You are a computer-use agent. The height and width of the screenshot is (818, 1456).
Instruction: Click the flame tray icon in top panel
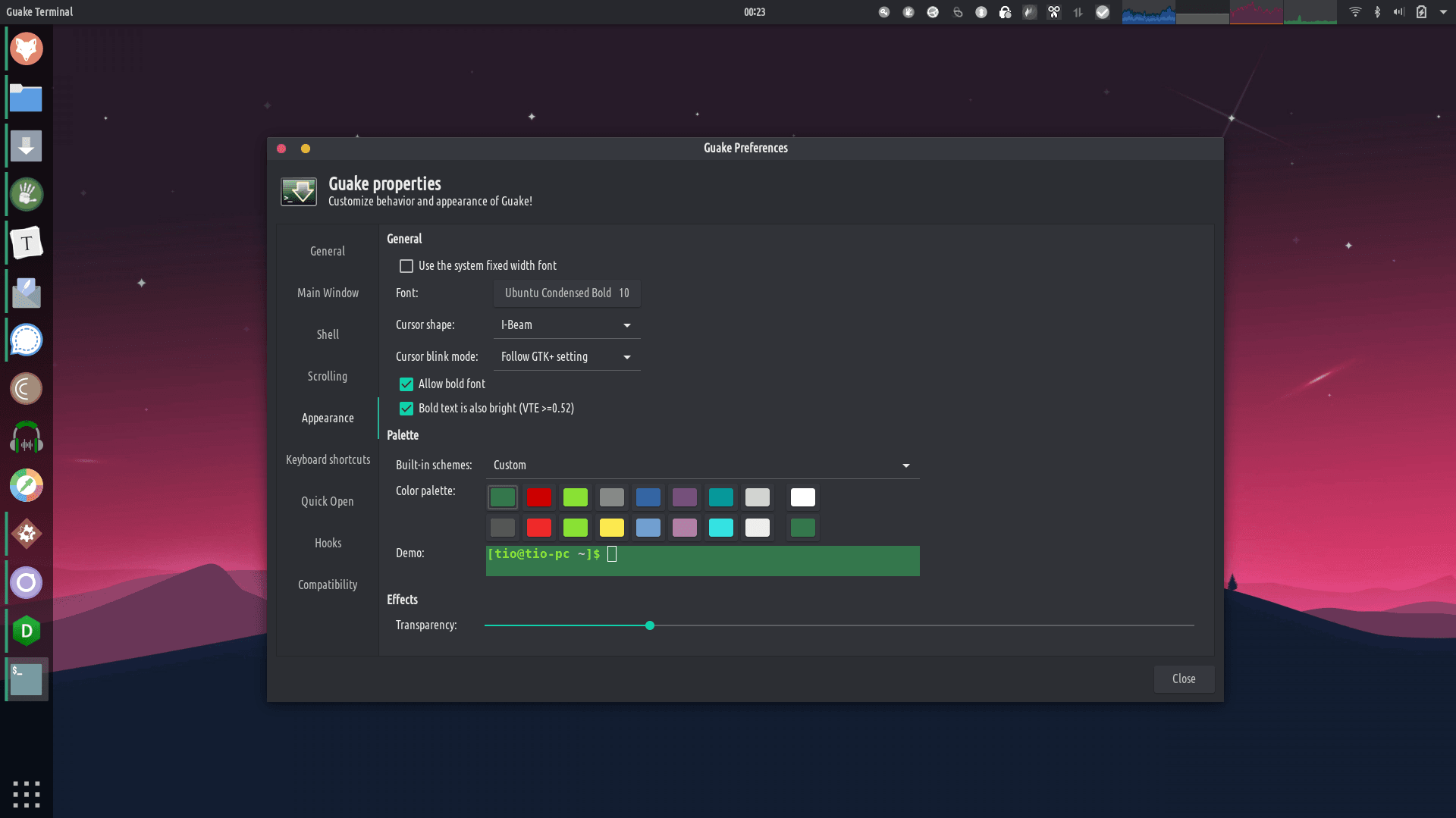(x=1030, y=12)
